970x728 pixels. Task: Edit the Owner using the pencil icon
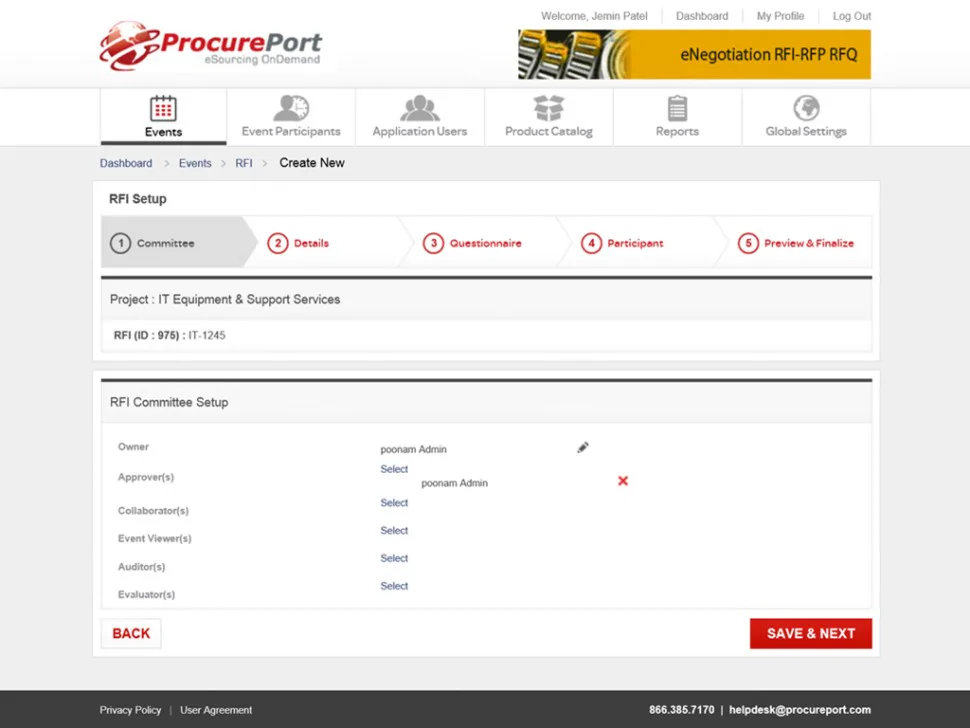[x=583, y=447]
